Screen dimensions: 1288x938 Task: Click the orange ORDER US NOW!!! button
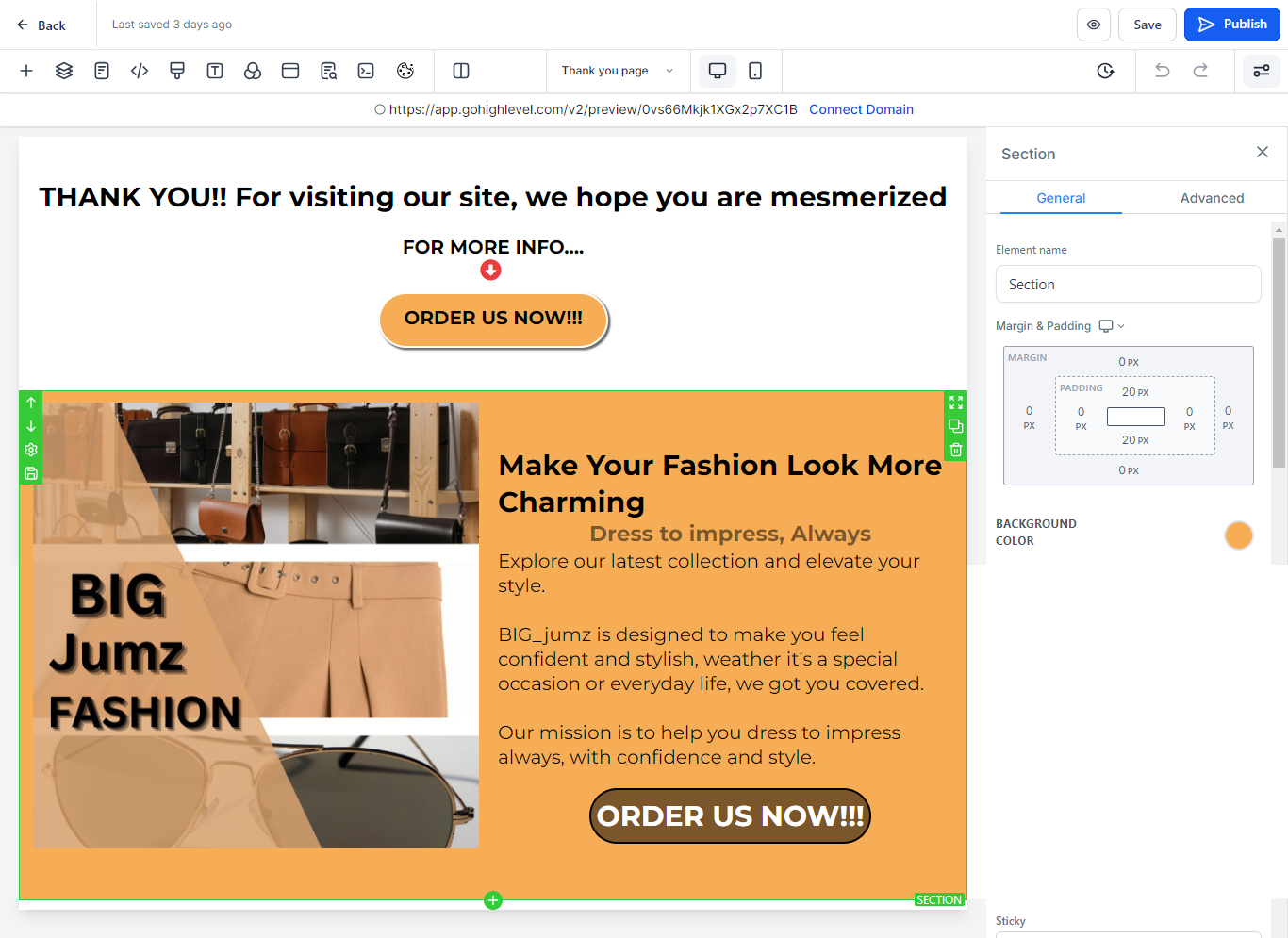[x=493, y=320]
